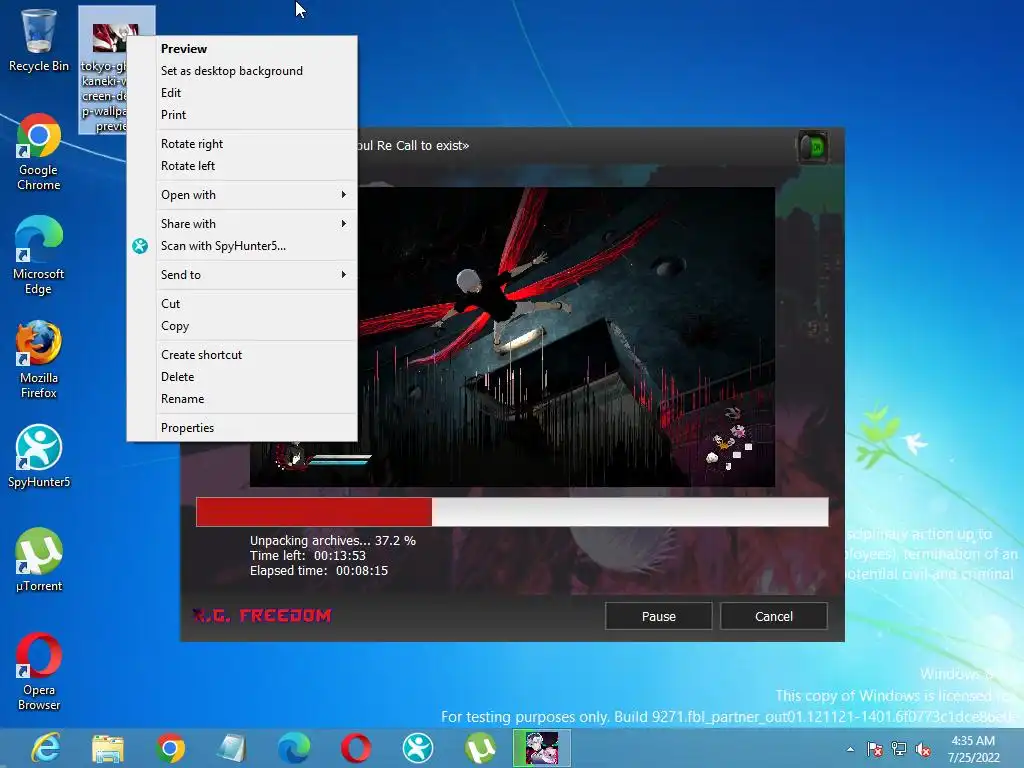The image size is (1024, 768).
Task: Launch Microsoft Edge from the taskbar
Action: click(x=294, y=748)
